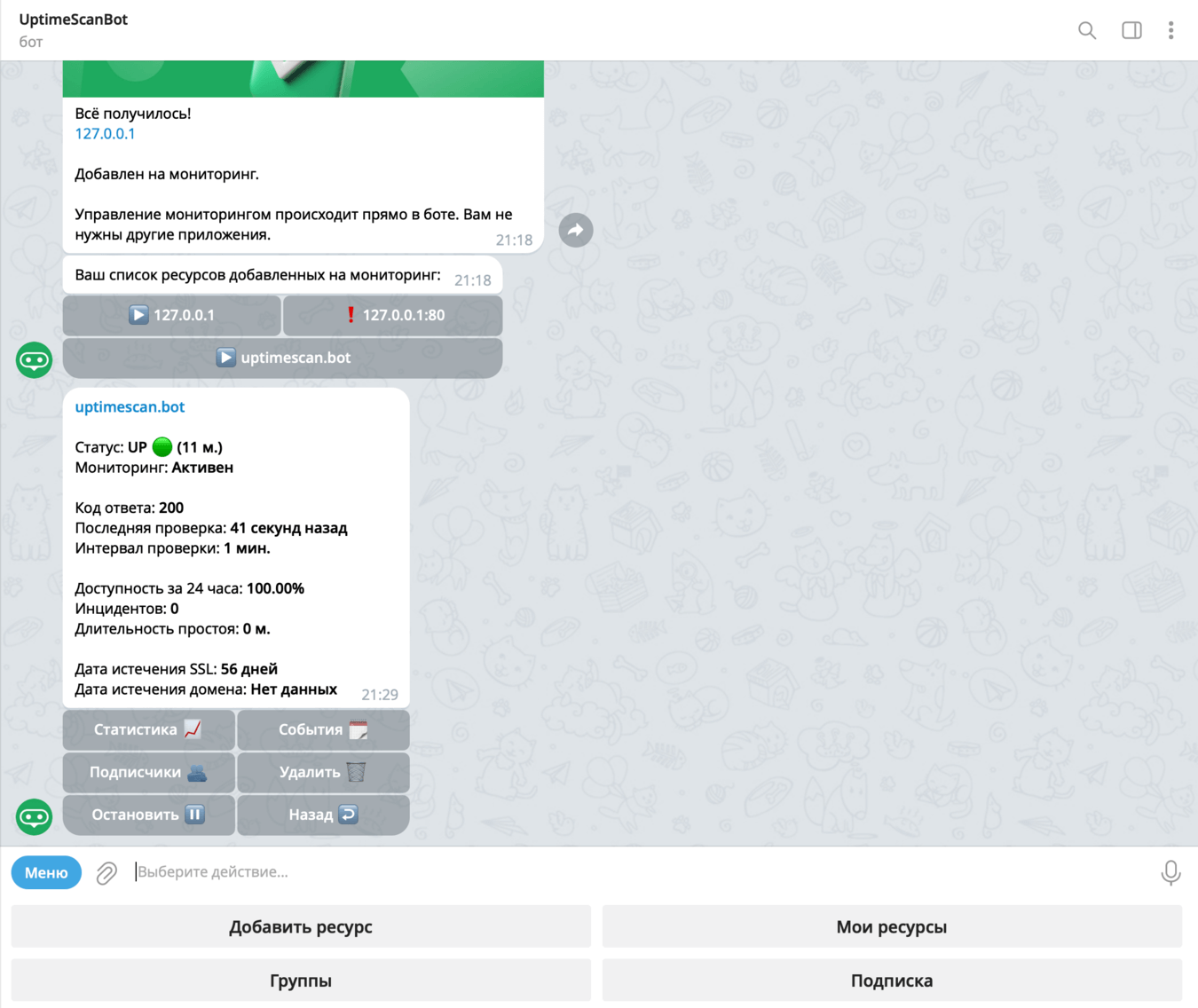Open События events list
Viewport: 1198px width, 1008px height.
[323, 729]
